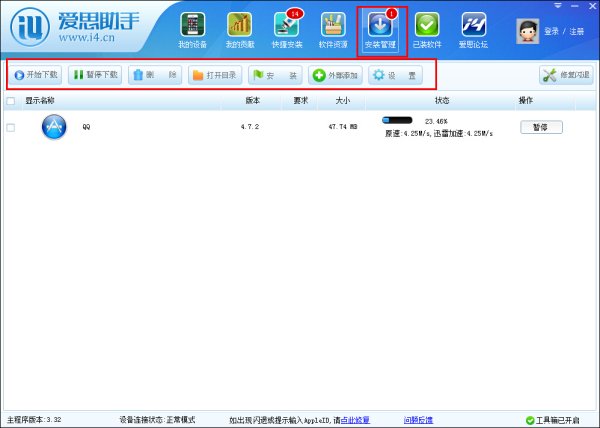Open 软件资源 software resources tab
600x428 pixels.
point(333,31)
